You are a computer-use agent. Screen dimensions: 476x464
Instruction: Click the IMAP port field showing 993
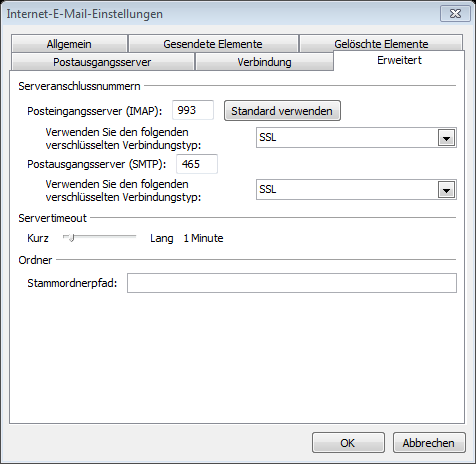[193, 110]
